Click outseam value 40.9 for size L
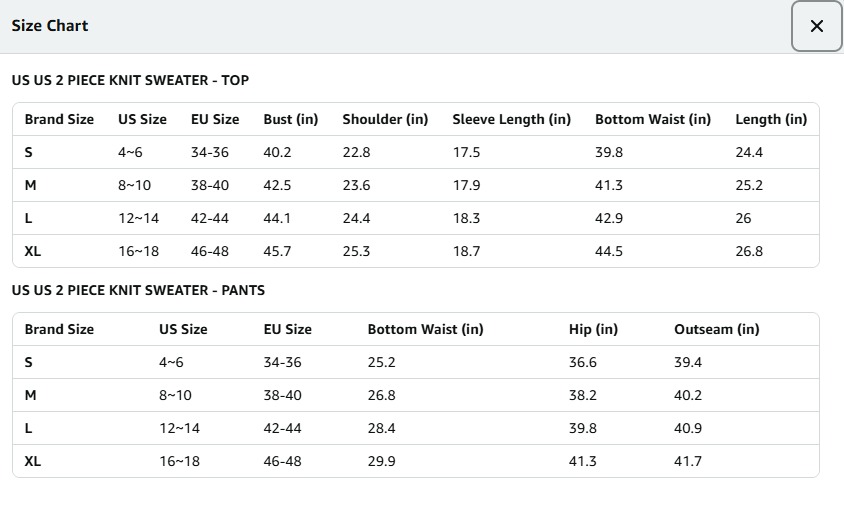 click(688, 428)
